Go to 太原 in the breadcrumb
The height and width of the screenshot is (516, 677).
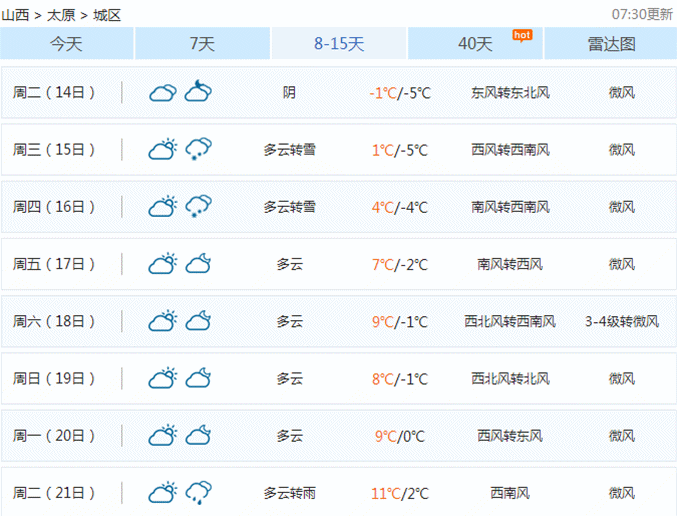pyautogui.click(x=61, y=15)
